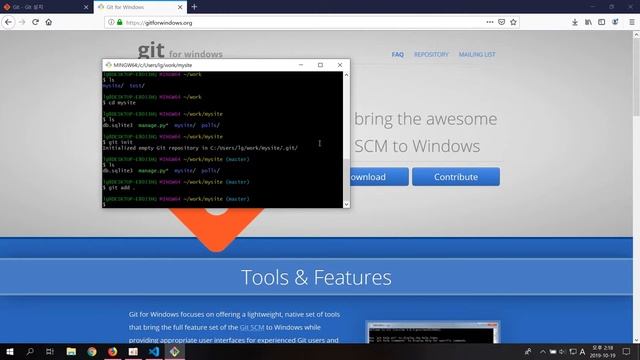The image size is (640, 360).
Task: Open Task View on the taskbar
Action: pyautogui.click(x=50, y=351)
